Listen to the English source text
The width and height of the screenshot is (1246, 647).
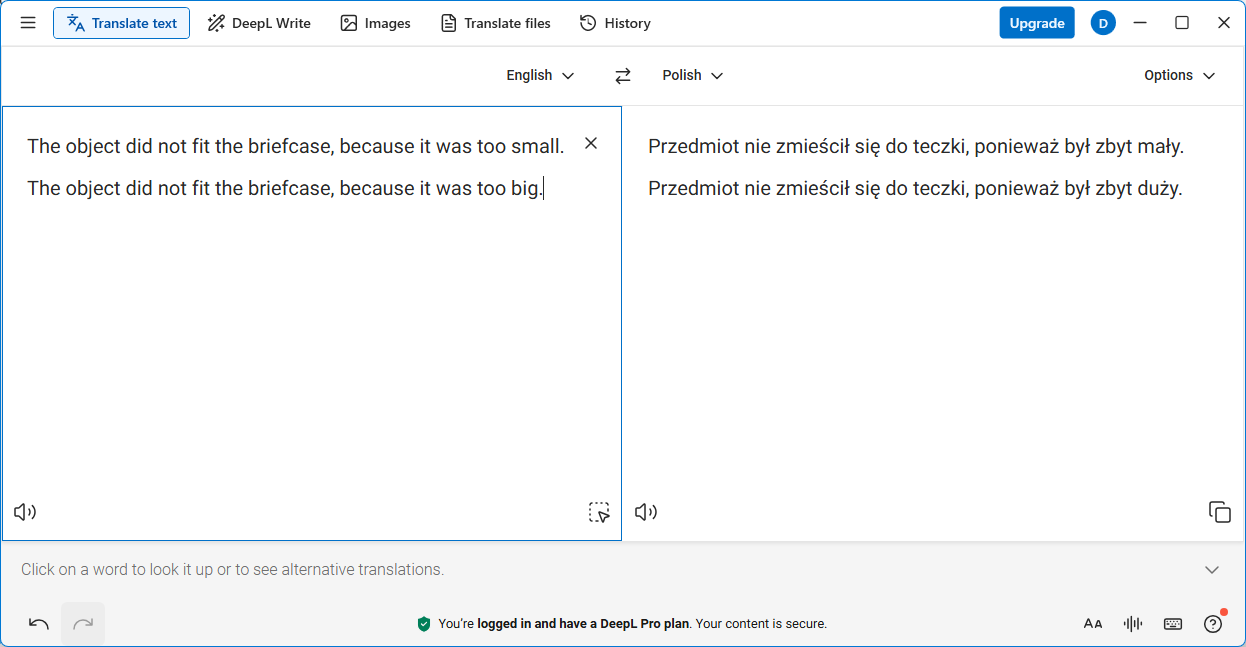pyautogui.click(x=25, y=512)
